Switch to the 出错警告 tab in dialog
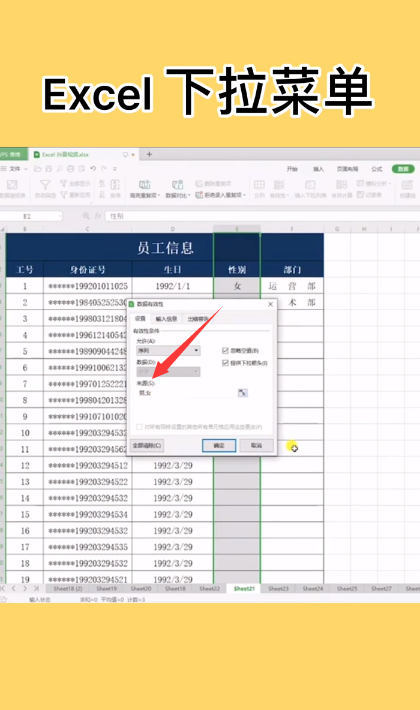420x710 pixels. [198, 319]
